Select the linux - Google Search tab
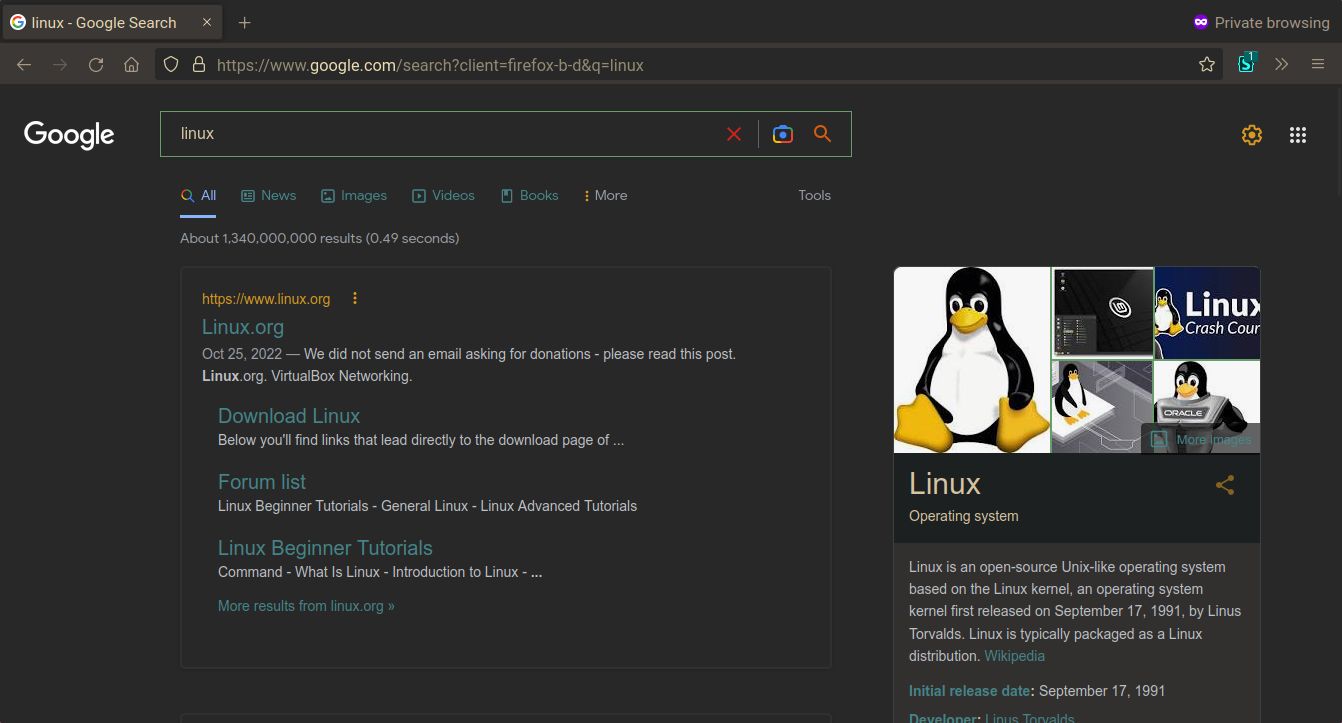The image size is (1342, 723). (111, 22)
